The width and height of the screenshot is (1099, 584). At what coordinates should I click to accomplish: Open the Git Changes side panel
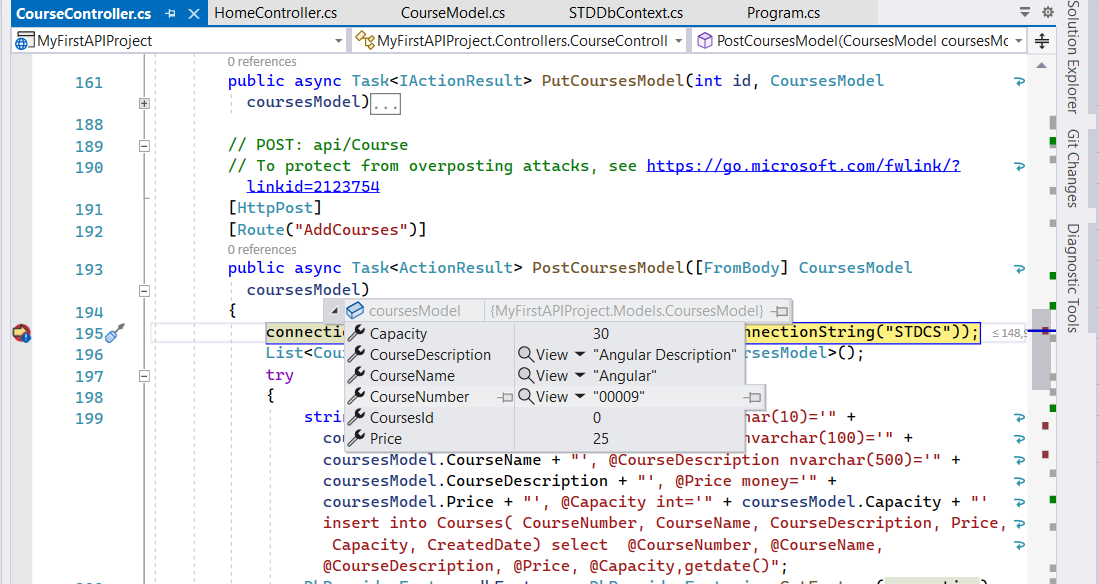point(1072,168)
